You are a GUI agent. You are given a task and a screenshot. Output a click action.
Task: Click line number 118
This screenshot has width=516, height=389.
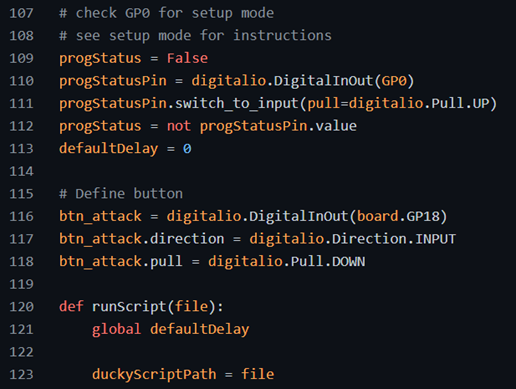tap(21, 262)
